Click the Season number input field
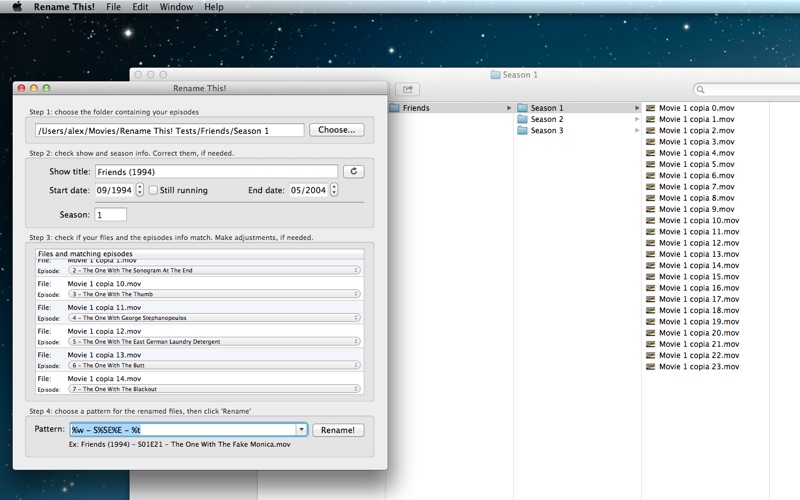Screen dimensions: 800x500 coord(110,214)
